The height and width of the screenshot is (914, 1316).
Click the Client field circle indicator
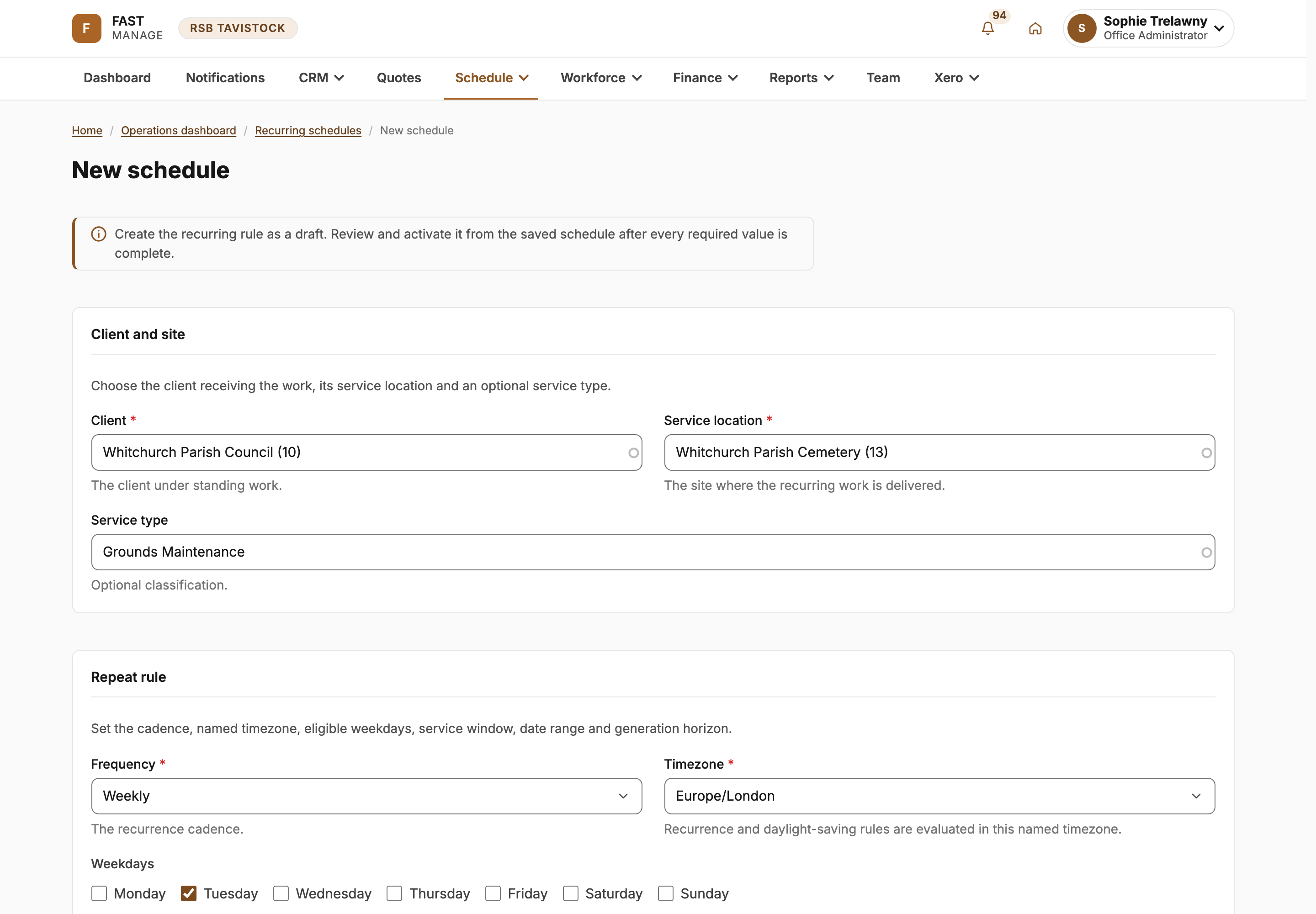pyautogui.click(x=633, y=453)
